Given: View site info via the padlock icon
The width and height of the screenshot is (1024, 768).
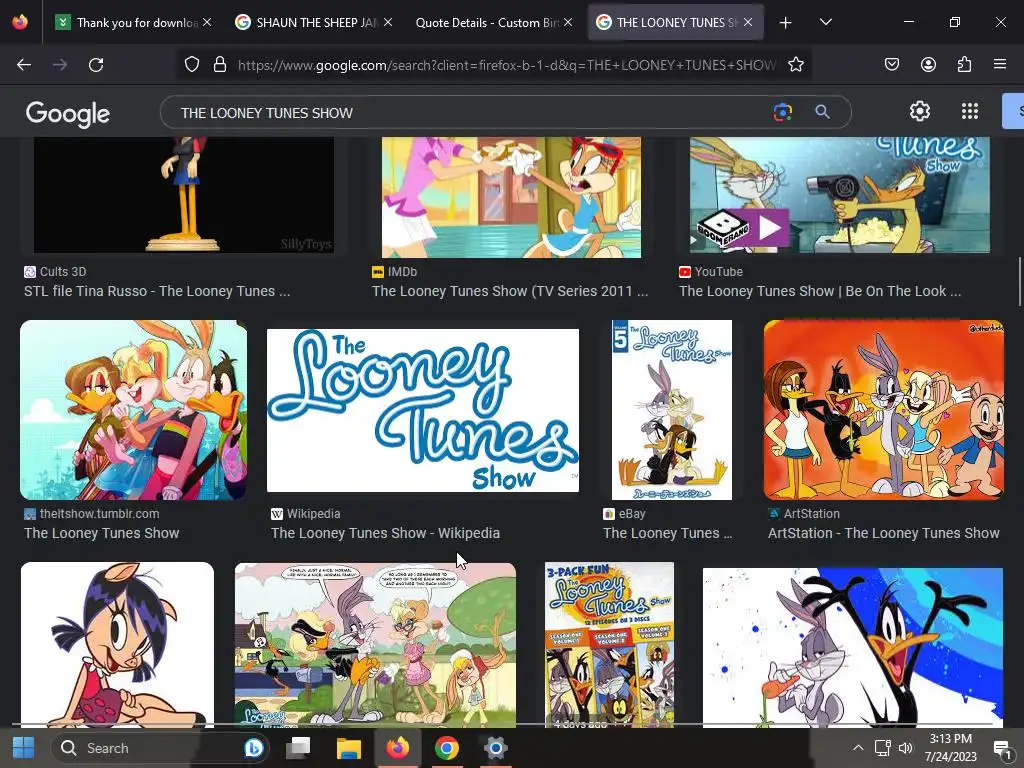Looking at the screenshot, I should (x=220, y=64).
